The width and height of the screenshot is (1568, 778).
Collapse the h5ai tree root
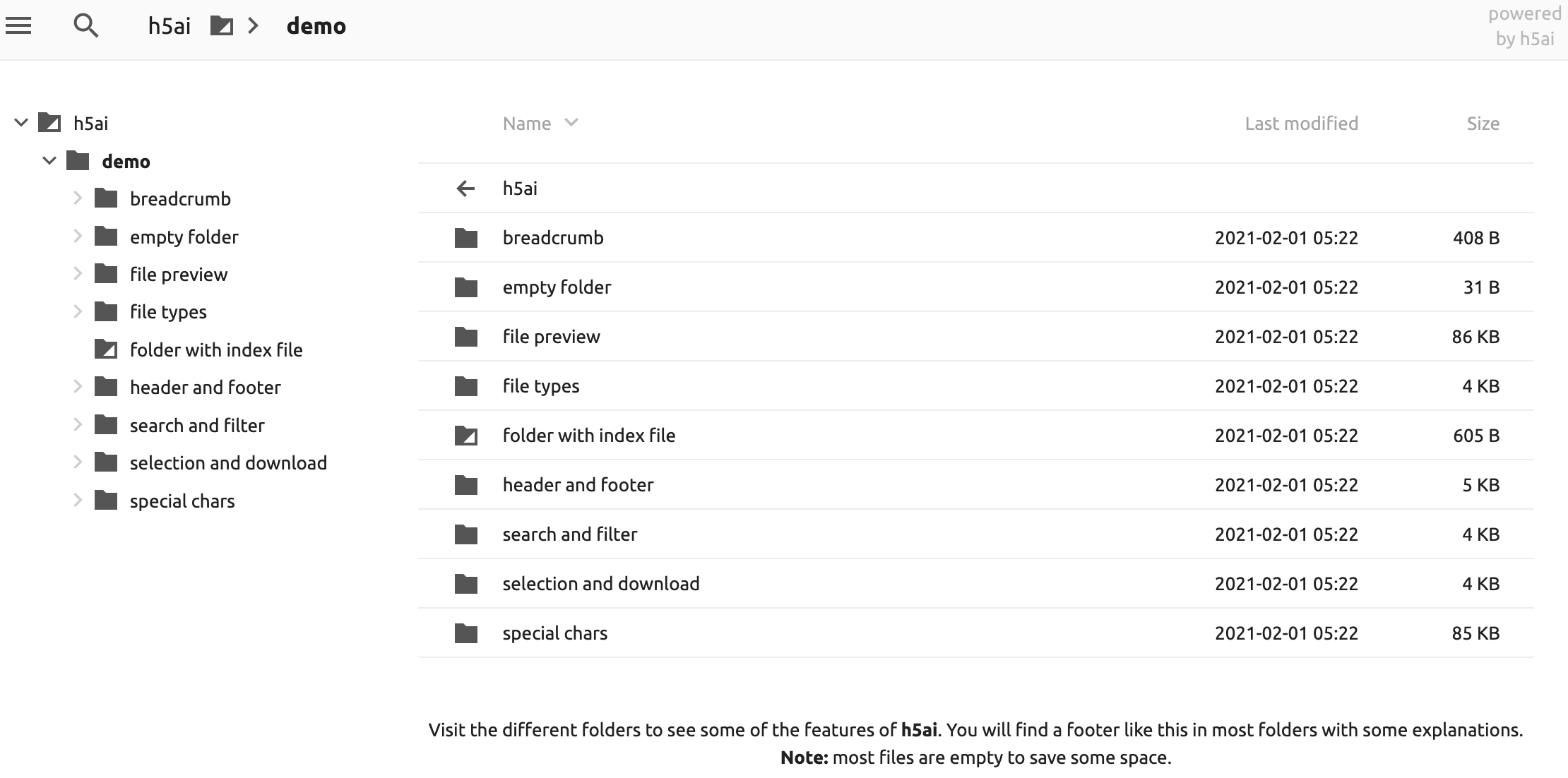(21, 123)
